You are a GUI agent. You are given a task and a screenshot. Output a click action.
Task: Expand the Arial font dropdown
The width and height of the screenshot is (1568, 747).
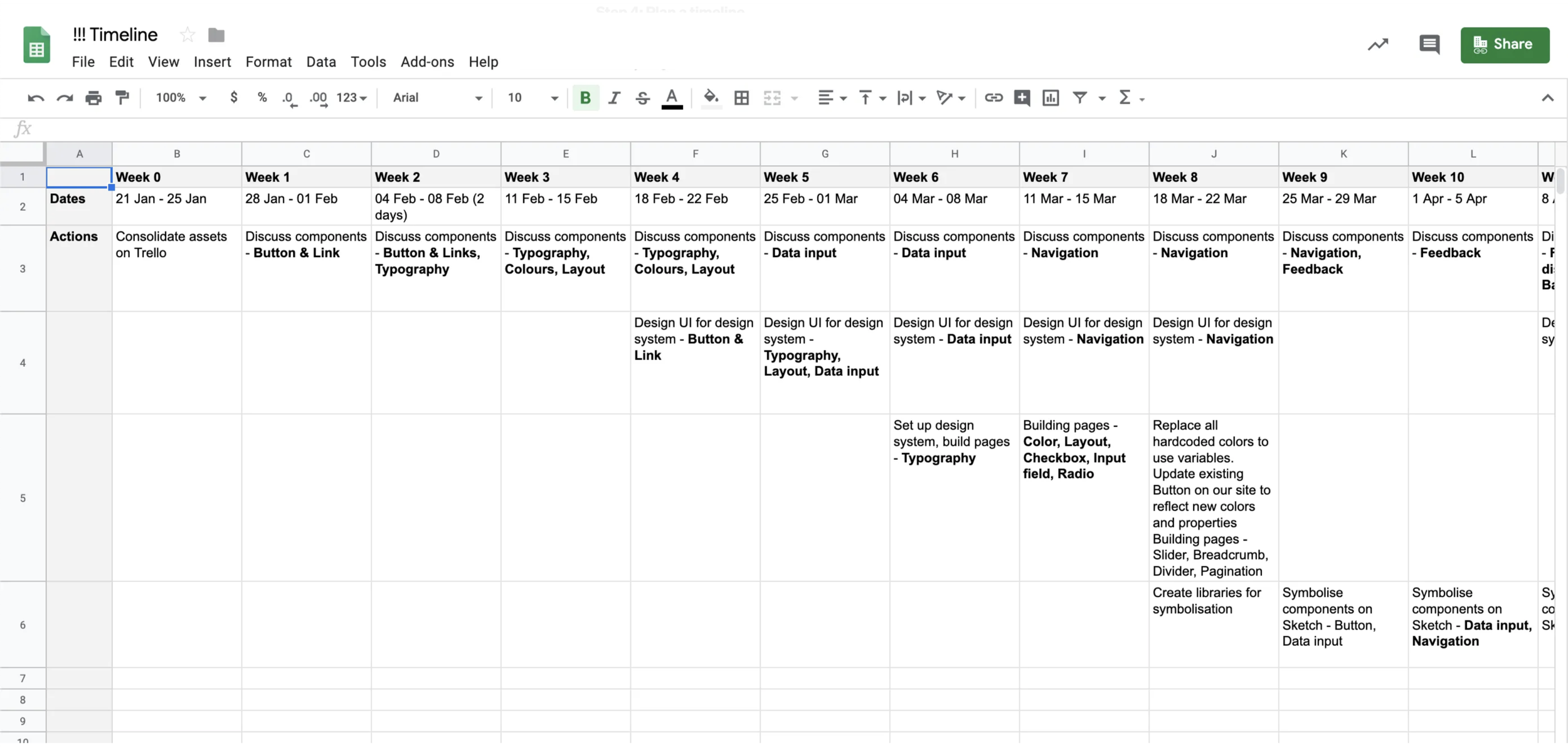click(437, 98)
